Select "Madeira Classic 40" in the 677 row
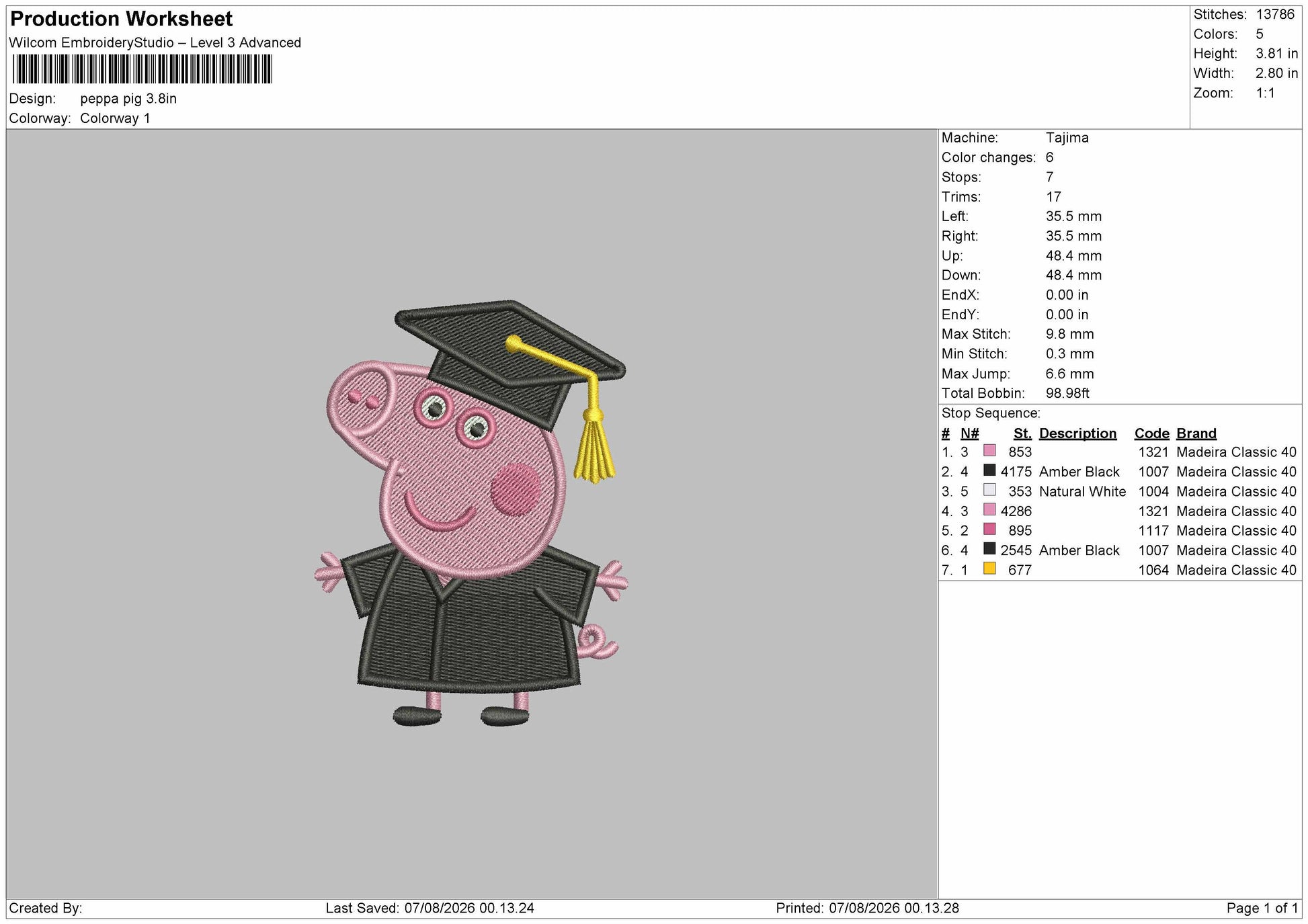This screenshot has width=1308, height=924. point(1237,570)
